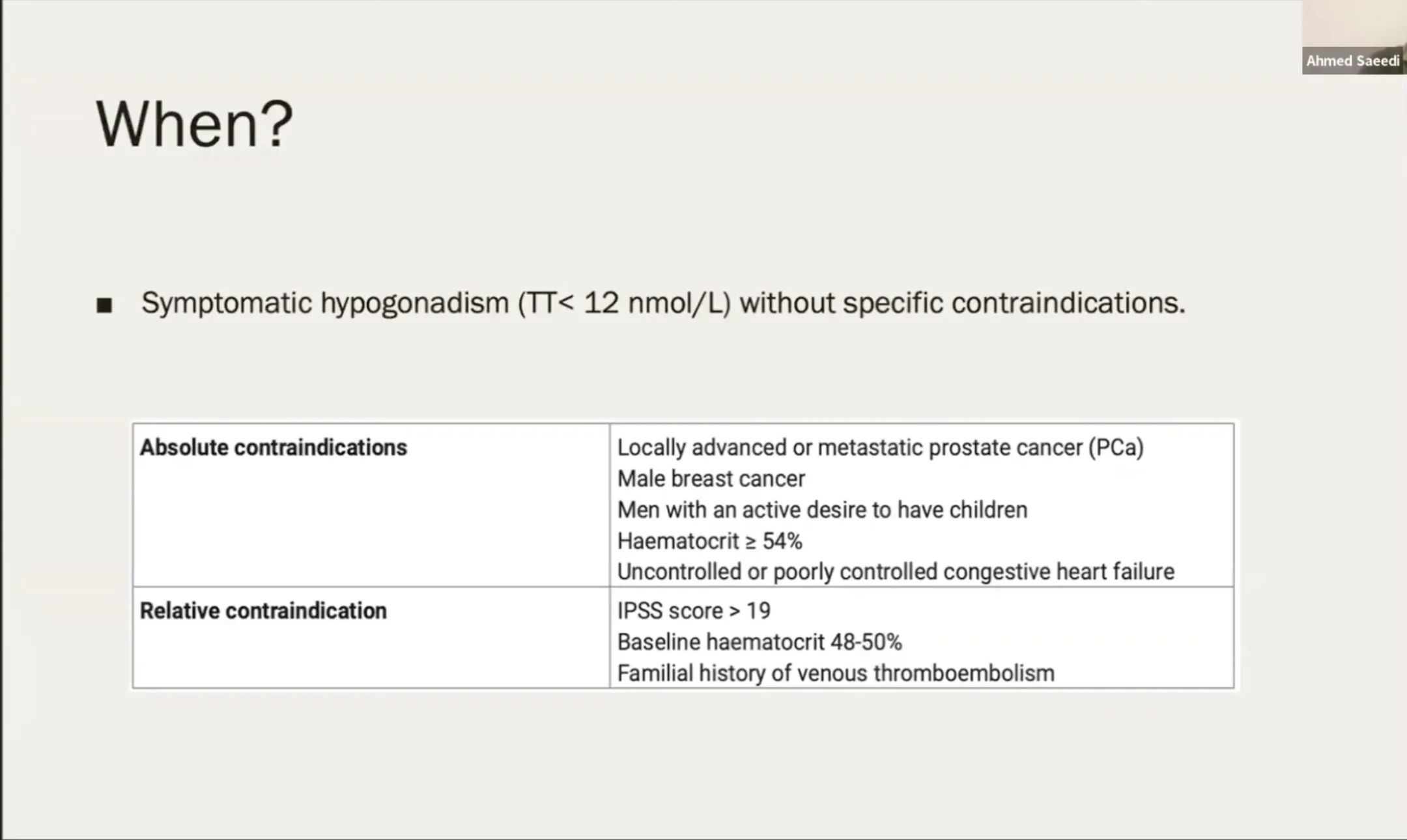Click the "Haematocrit ≥ 54%" line
This screenshot has height=840, width=1407.
709,541
